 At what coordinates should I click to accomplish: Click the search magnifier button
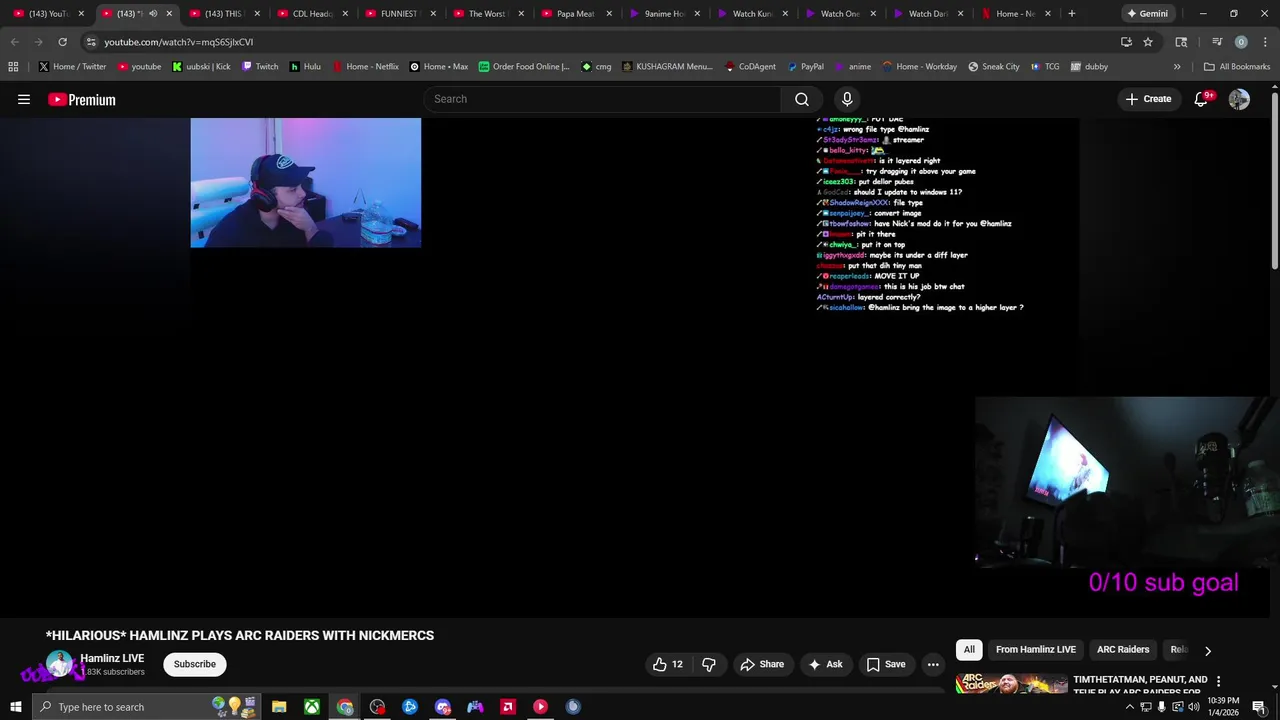click(802, 99)
